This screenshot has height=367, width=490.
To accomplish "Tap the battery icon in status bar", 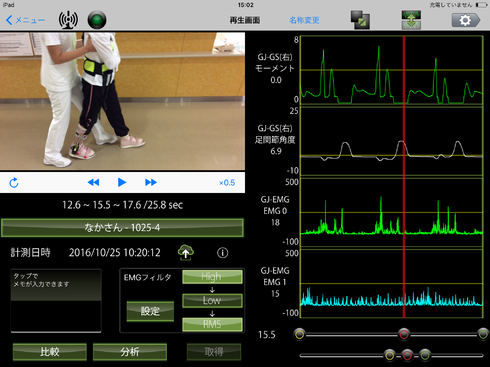I will pos(481,5).
